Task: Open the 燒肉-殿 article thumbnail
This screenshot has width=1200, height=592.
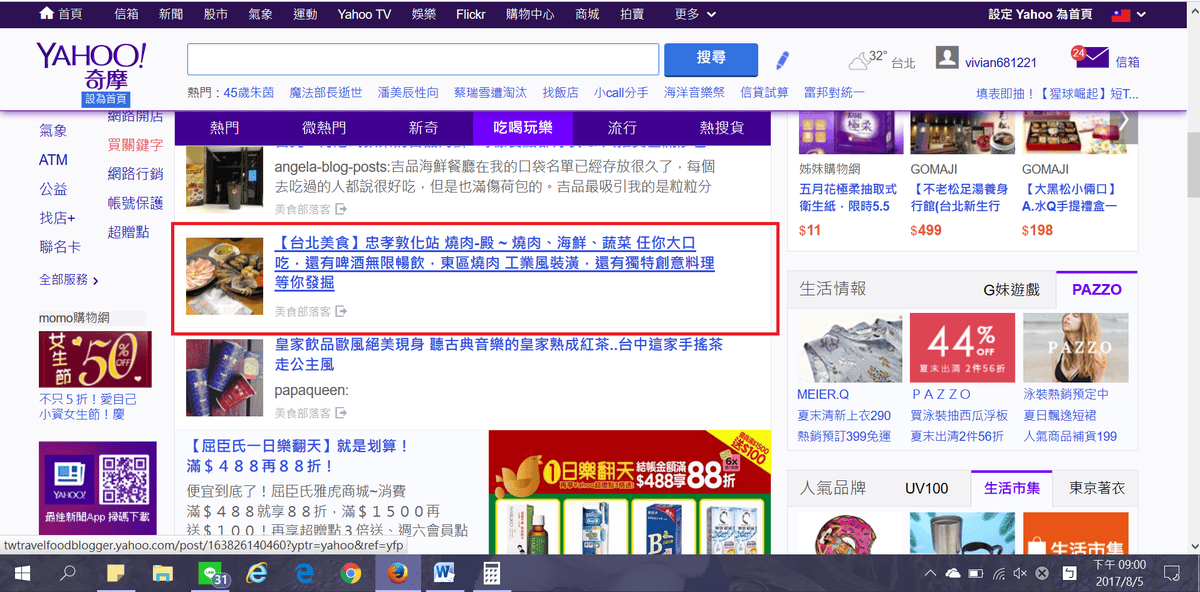Action: [224, 275]
